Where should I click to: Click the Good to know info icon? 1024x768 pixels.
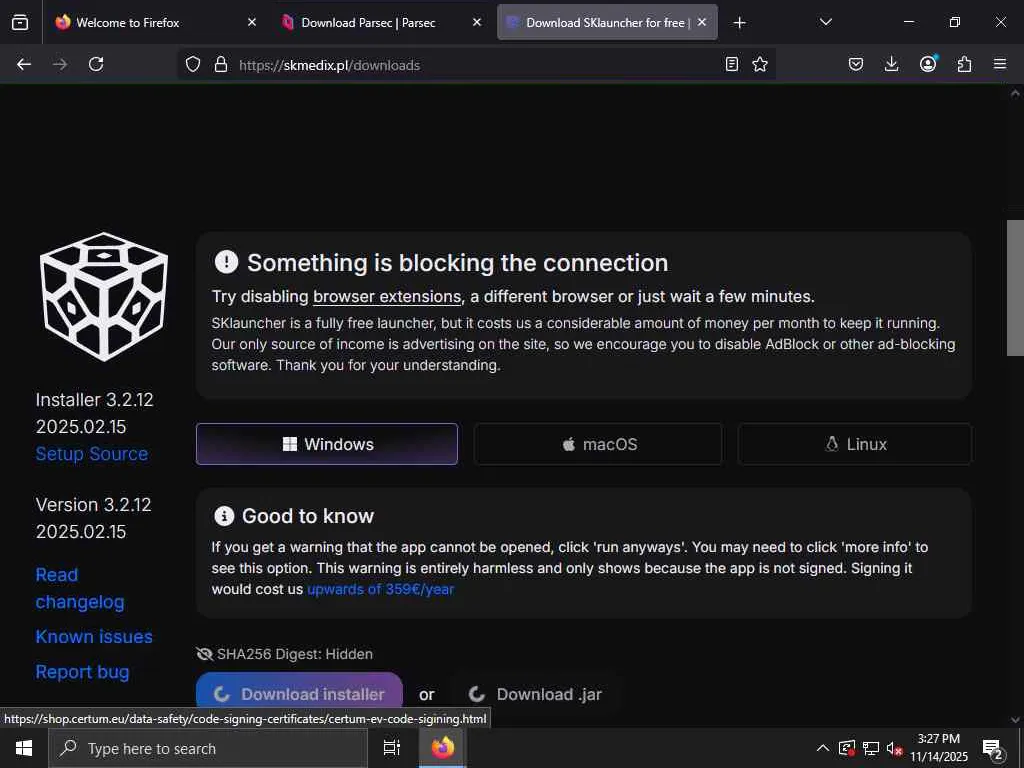pyautogui.click(x=224, y=516)
